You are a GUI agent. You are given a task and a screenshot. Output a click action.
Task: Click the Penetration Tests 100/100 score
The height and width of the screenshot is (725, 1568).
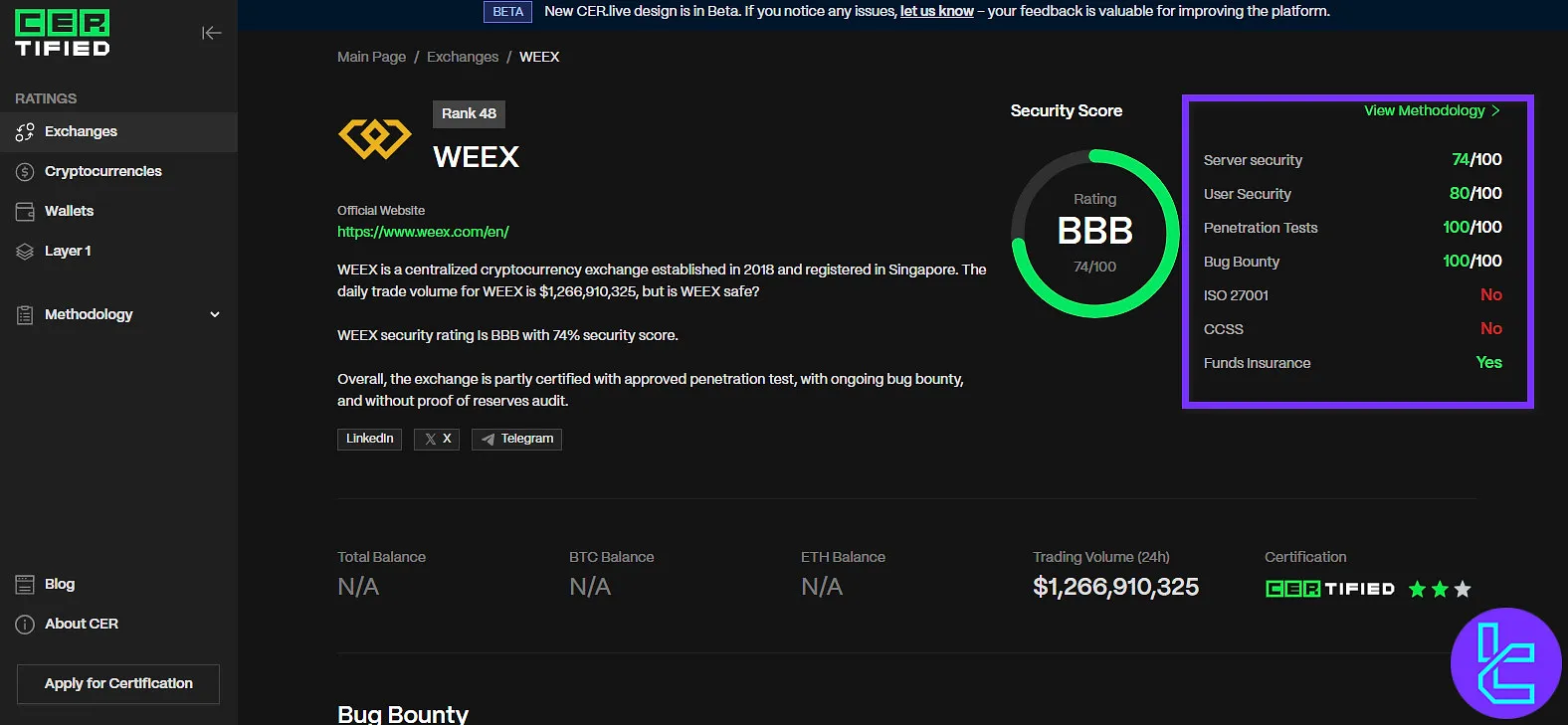pos(1472,227)
